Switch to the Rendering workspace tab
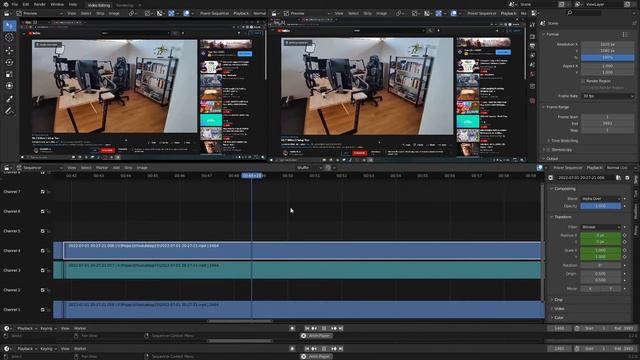 (124, 5)
